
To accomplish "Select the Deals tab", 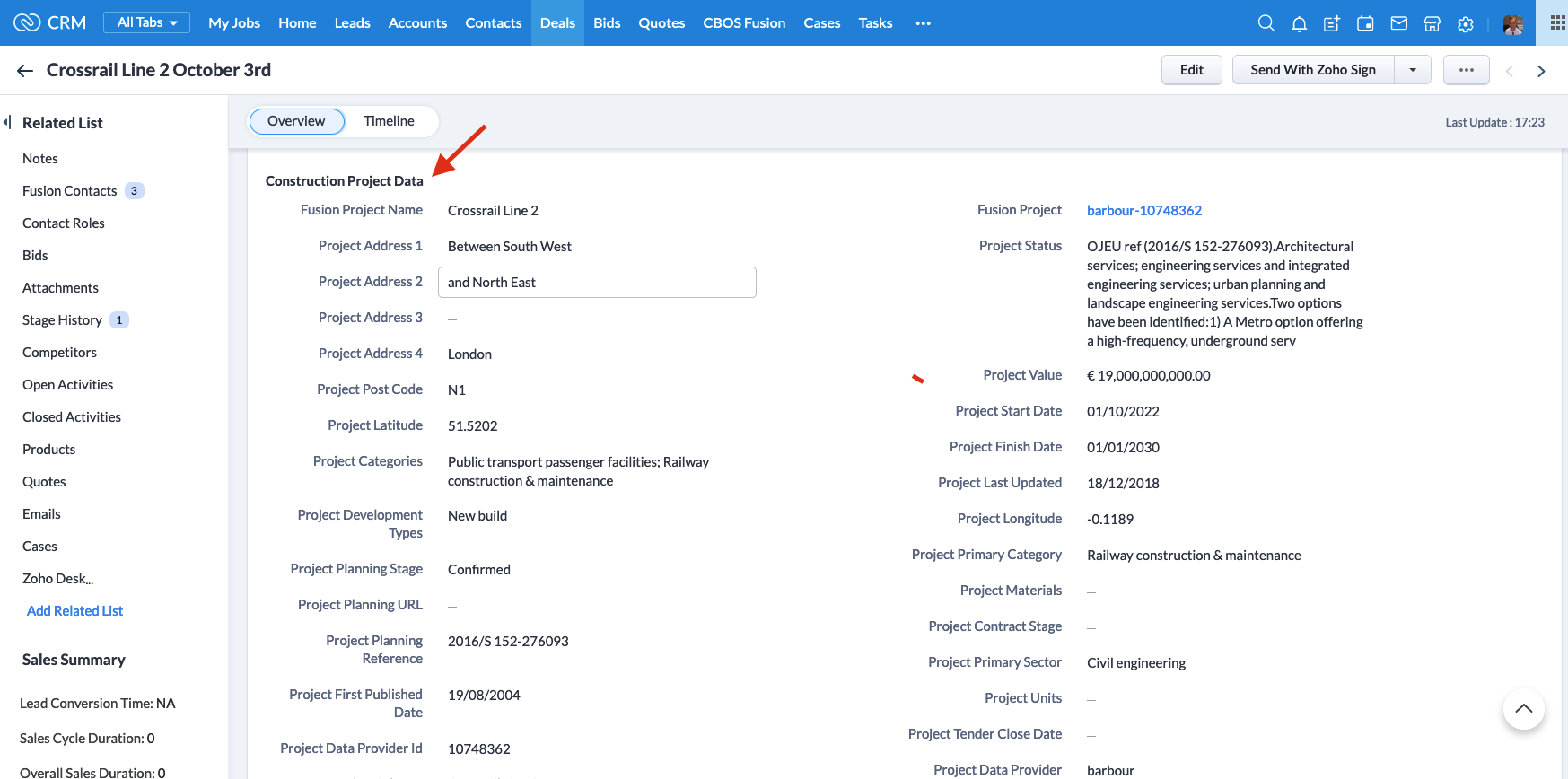I will coord(557,23).
